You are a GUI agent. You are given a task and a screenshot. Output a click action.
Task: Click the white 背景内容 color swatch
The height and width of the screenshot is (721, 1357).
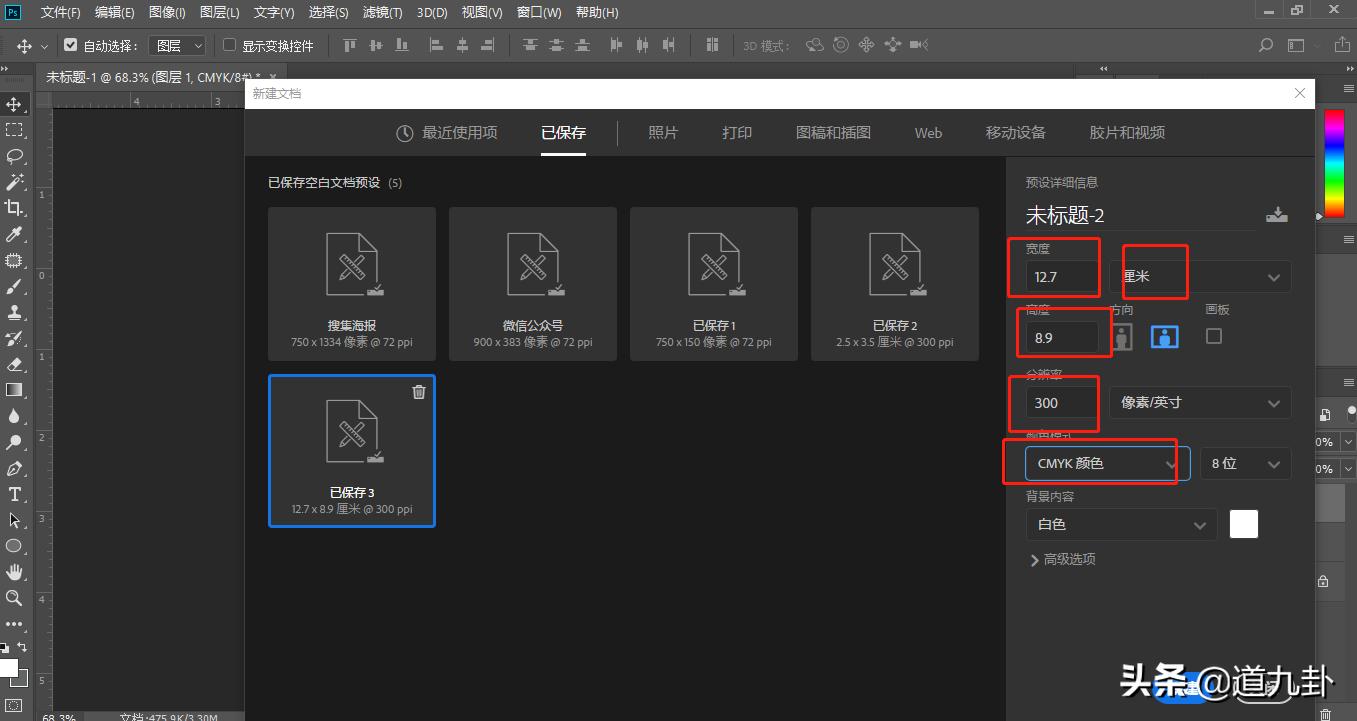click(1243, 523)
